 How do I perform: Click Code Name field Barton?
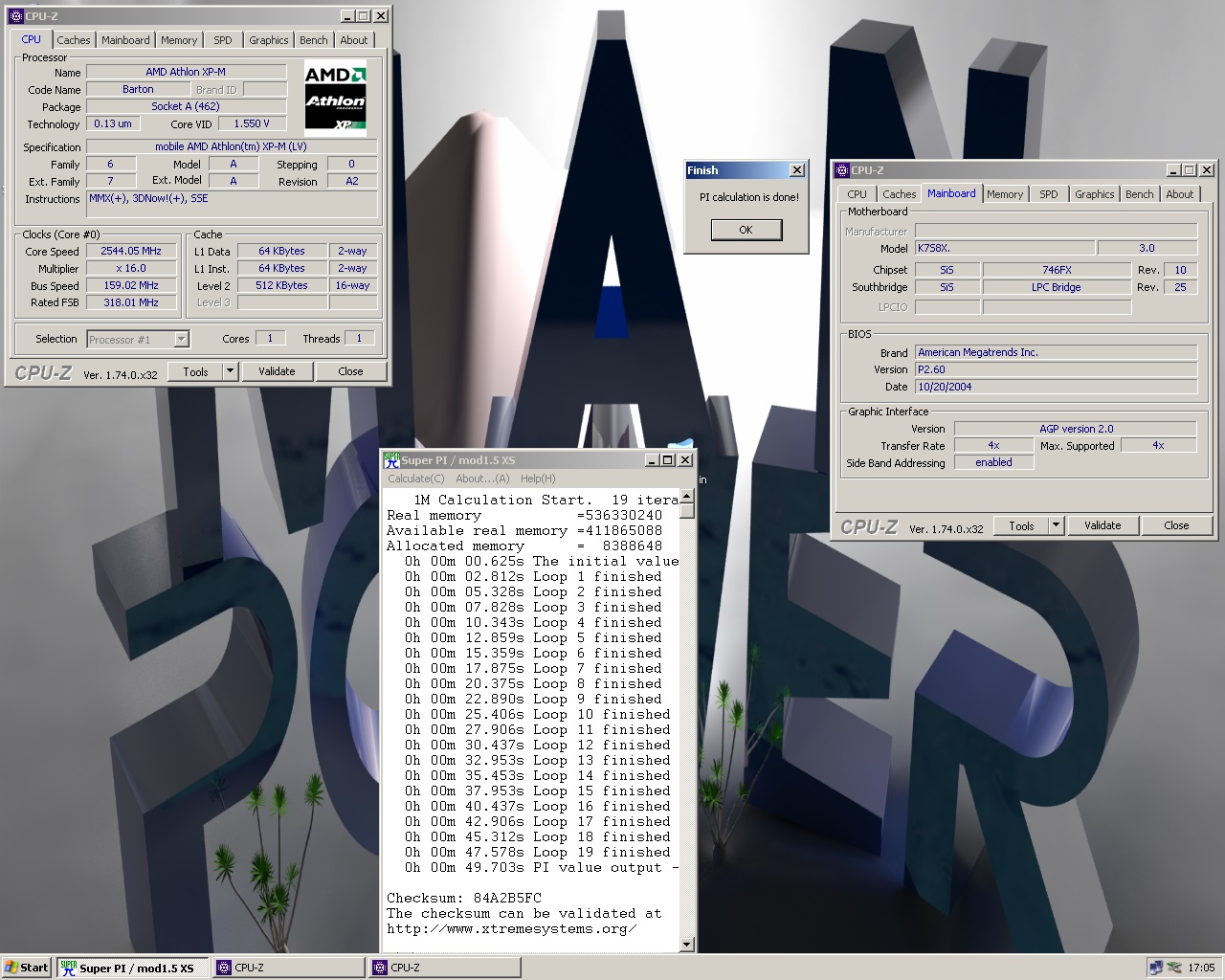(x=138, y=89)
